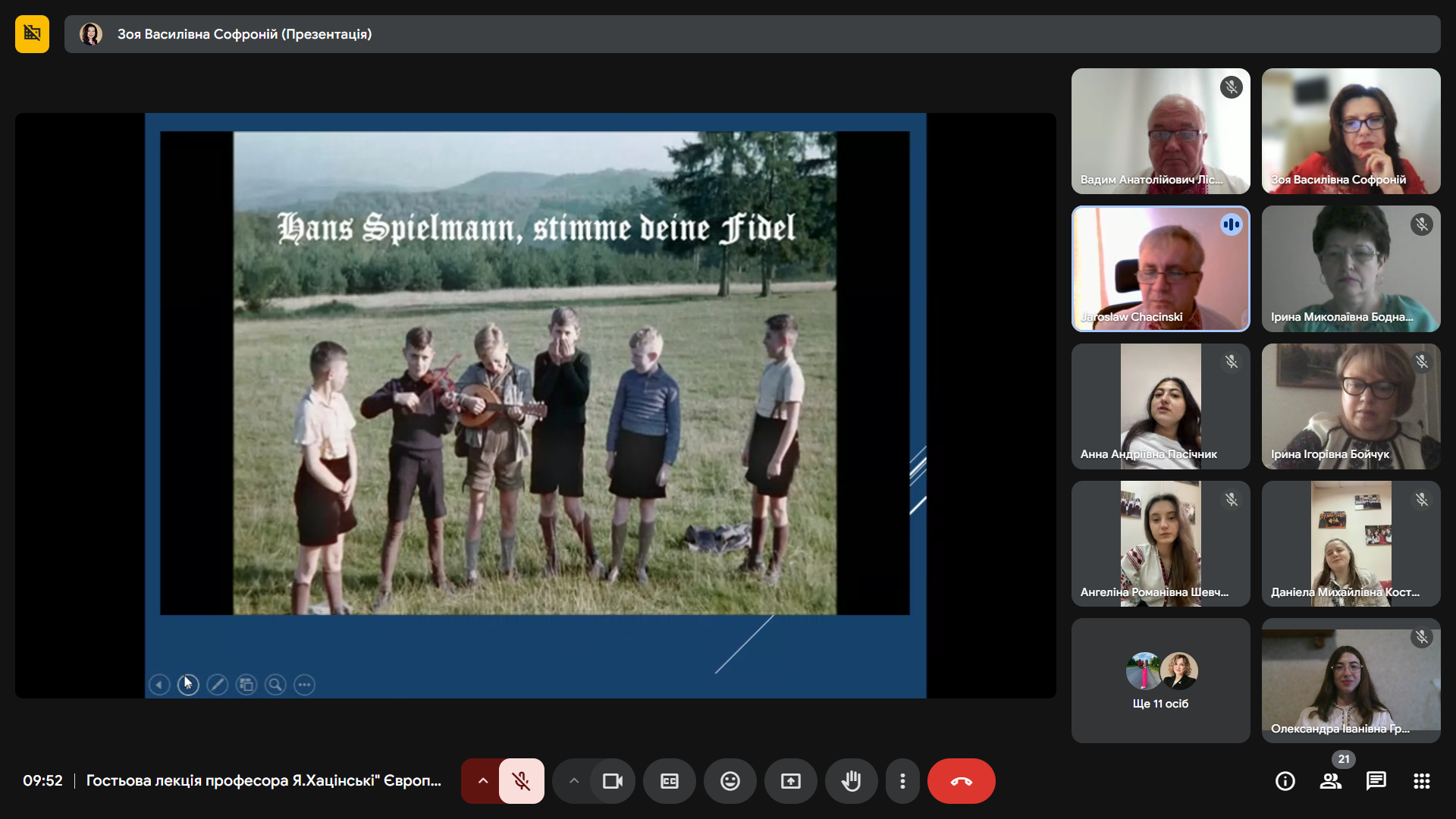Unmute the microphone
The image size is (1456, 819).
(521, 781)
